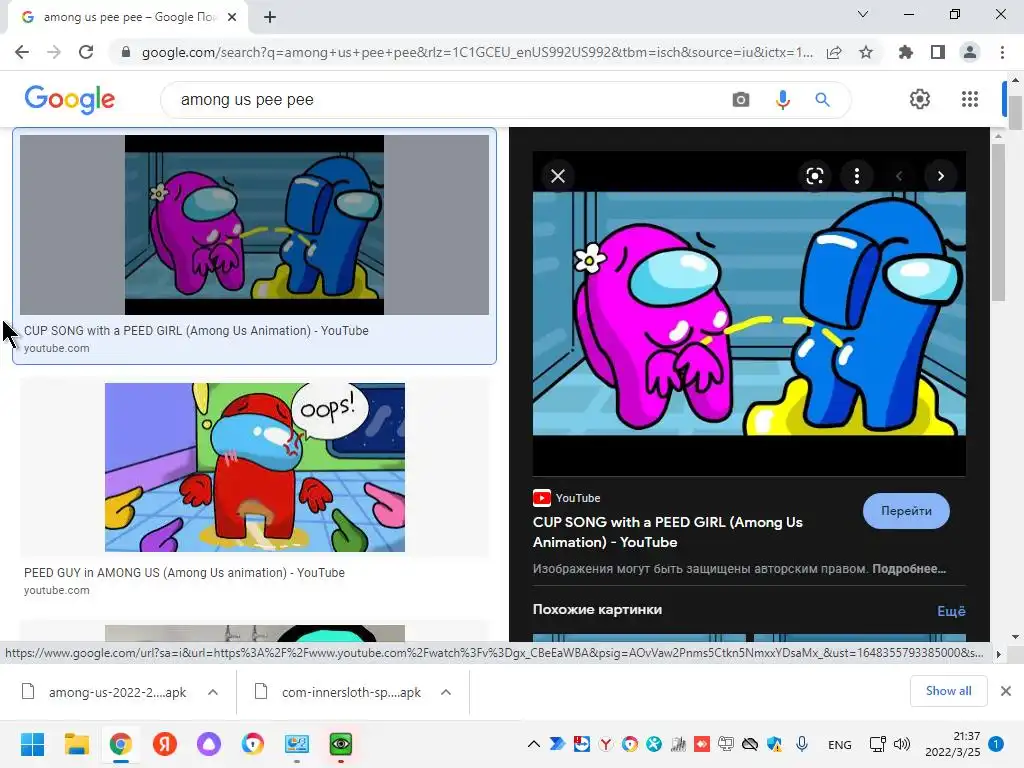Open the Google apps grid
Image resolution: width=1024 pixels, height=768 pixels.
(x=970, y=99)
